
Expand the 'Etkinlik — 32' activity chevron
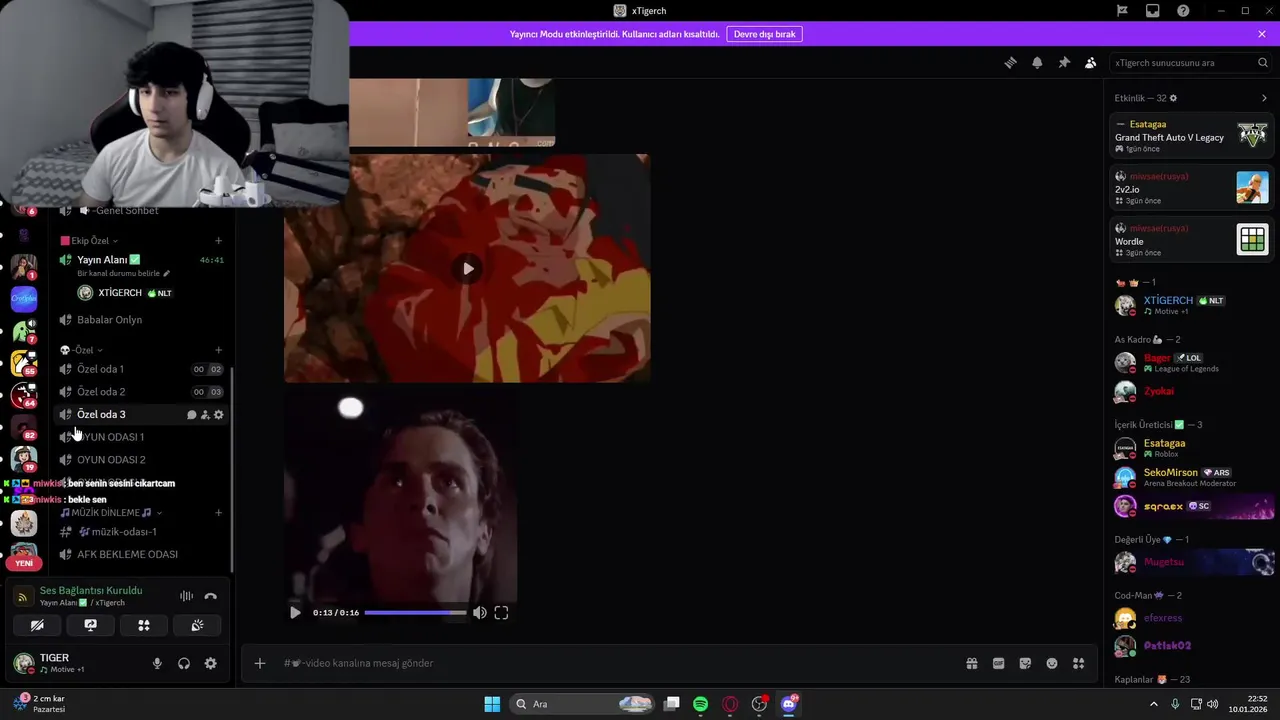pos(1264,98)
